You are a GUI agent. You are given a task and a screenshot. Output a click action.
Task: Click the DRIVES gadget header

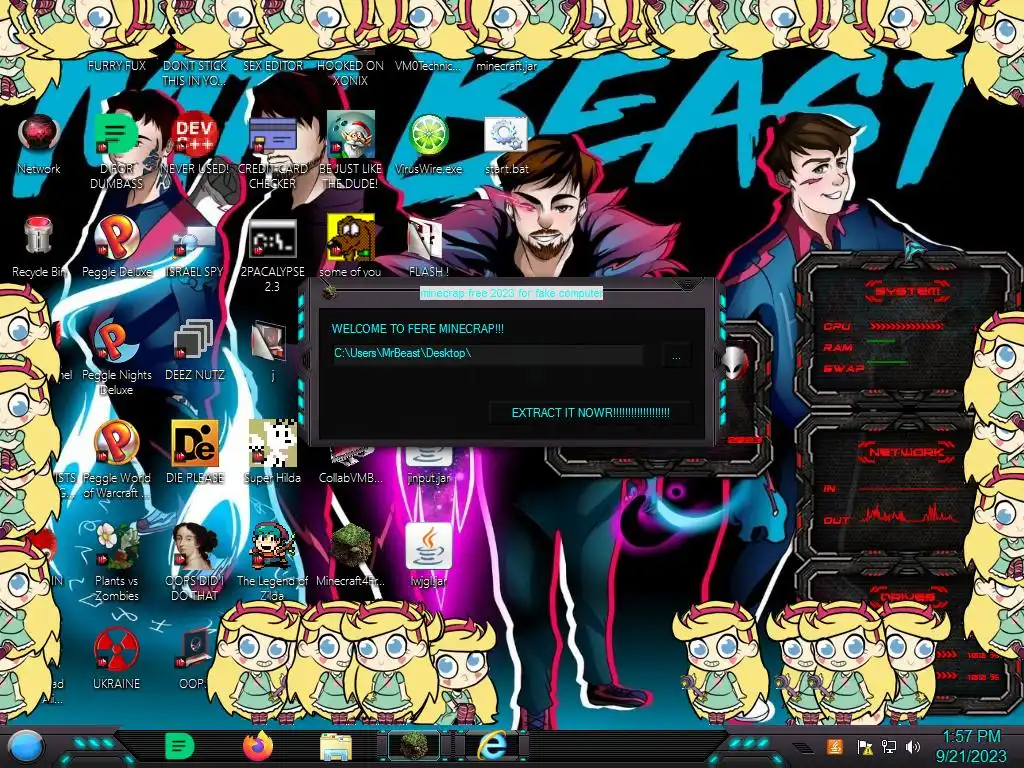908,596
